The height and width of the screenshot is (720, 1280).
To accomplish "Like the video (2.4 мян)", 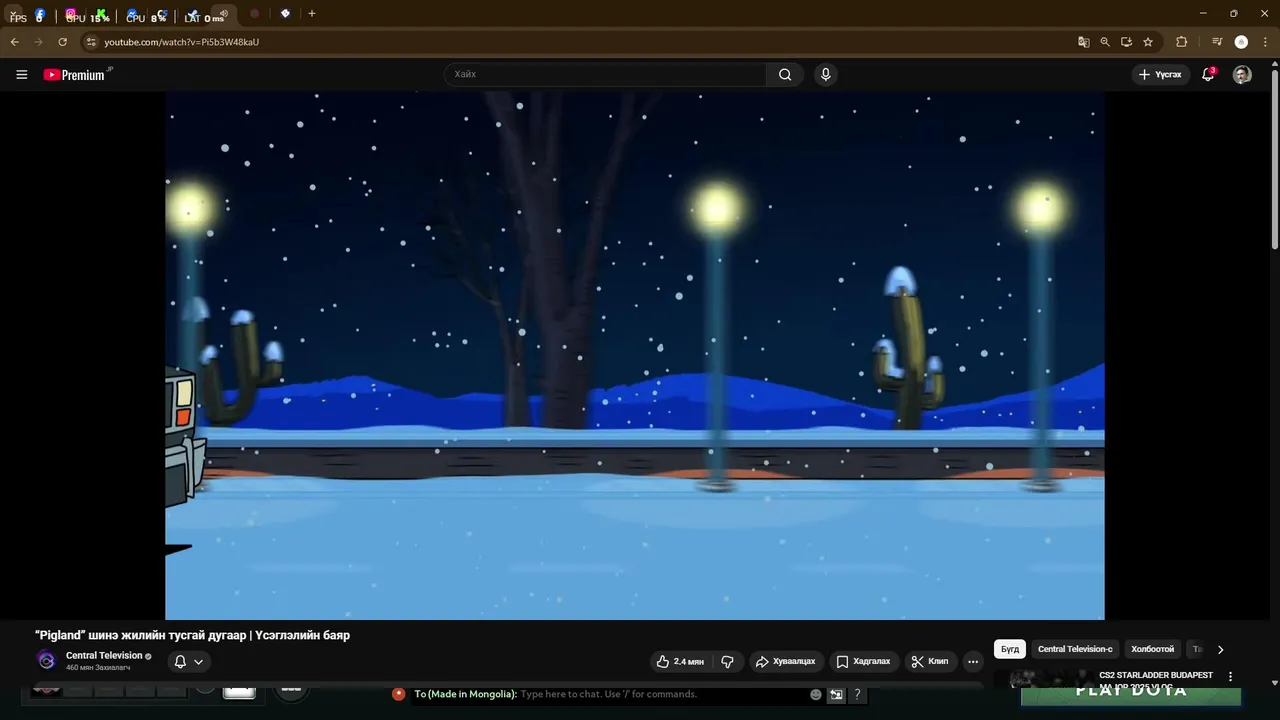I will (680, 661).
